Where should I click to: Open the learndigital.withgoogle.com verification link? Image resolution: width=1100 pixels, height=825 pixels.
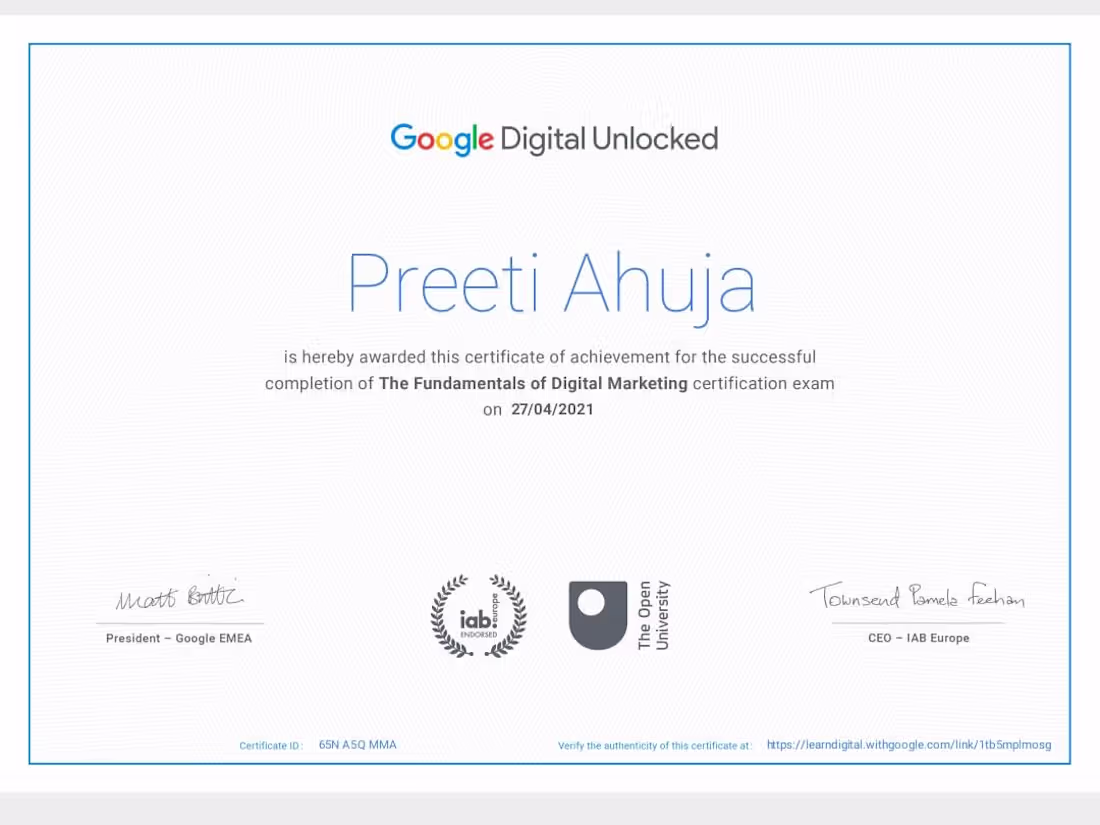908,744
